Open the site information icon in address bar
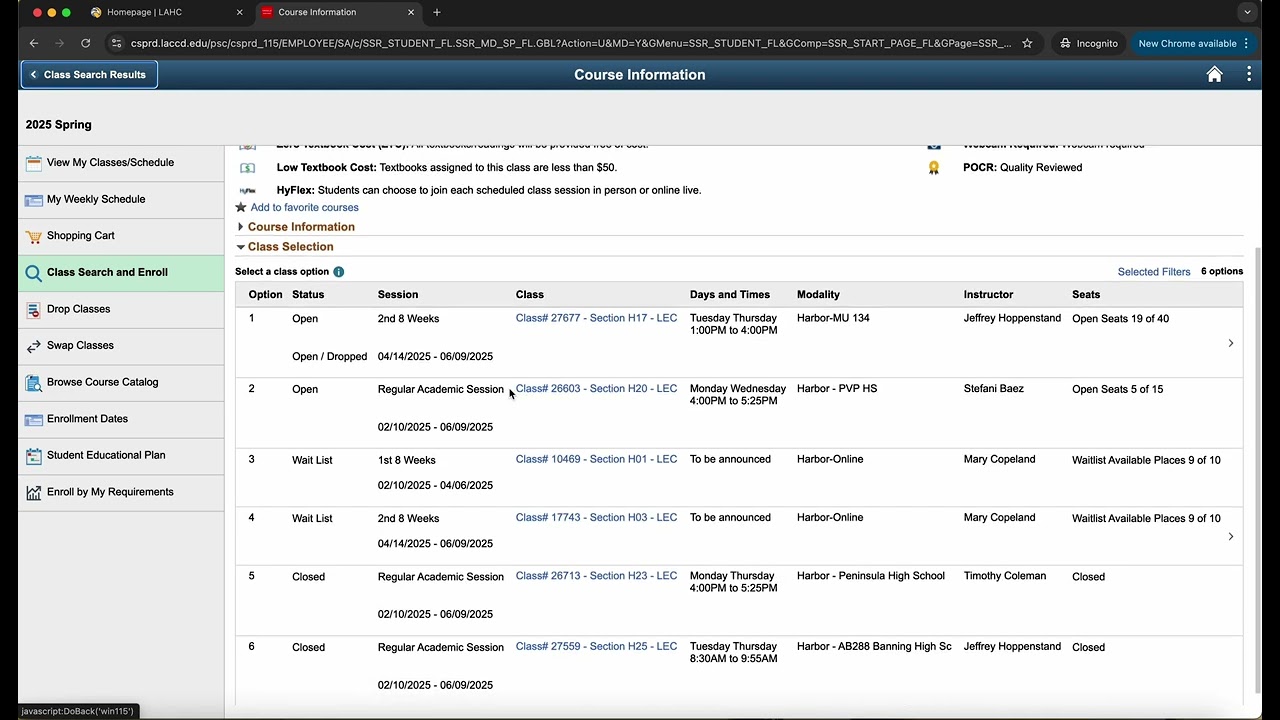The width and height of the screenshot is (1280, 720). click(116, 43)
